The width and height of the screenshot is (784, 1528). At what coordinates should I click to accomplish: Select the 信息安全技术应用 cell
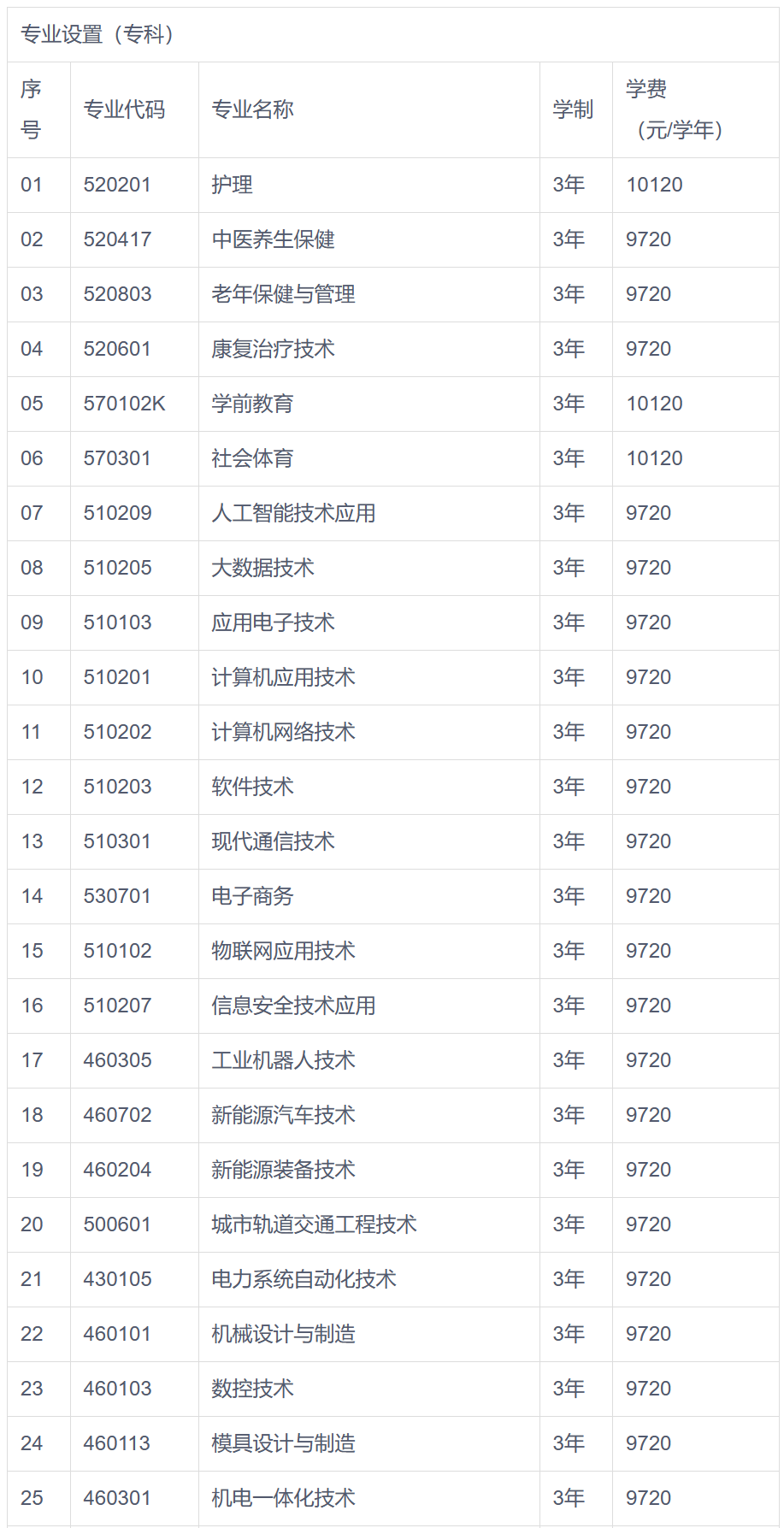click(x=293, y=1006)
